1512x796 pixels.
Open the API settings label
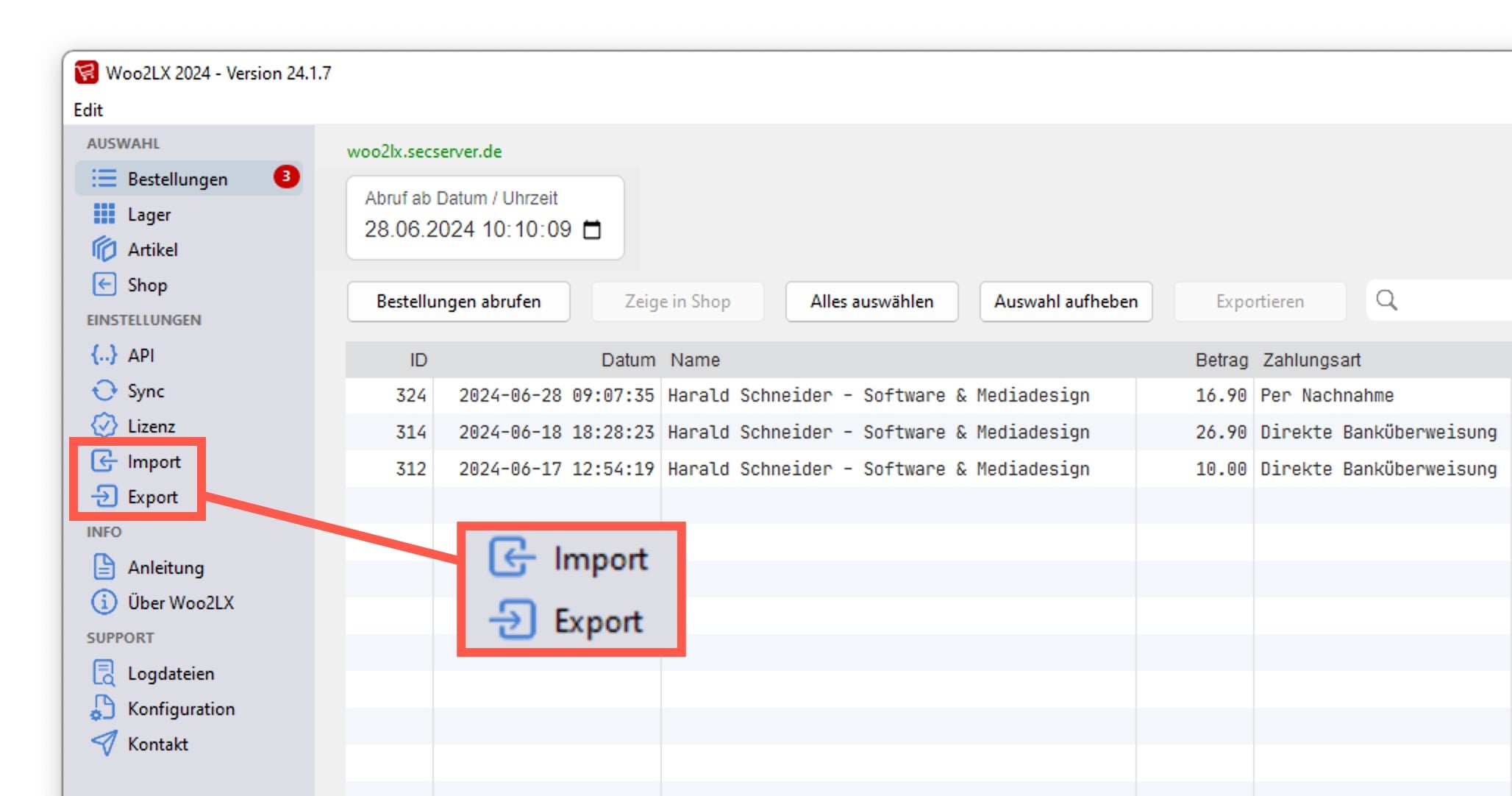point(141,355)
